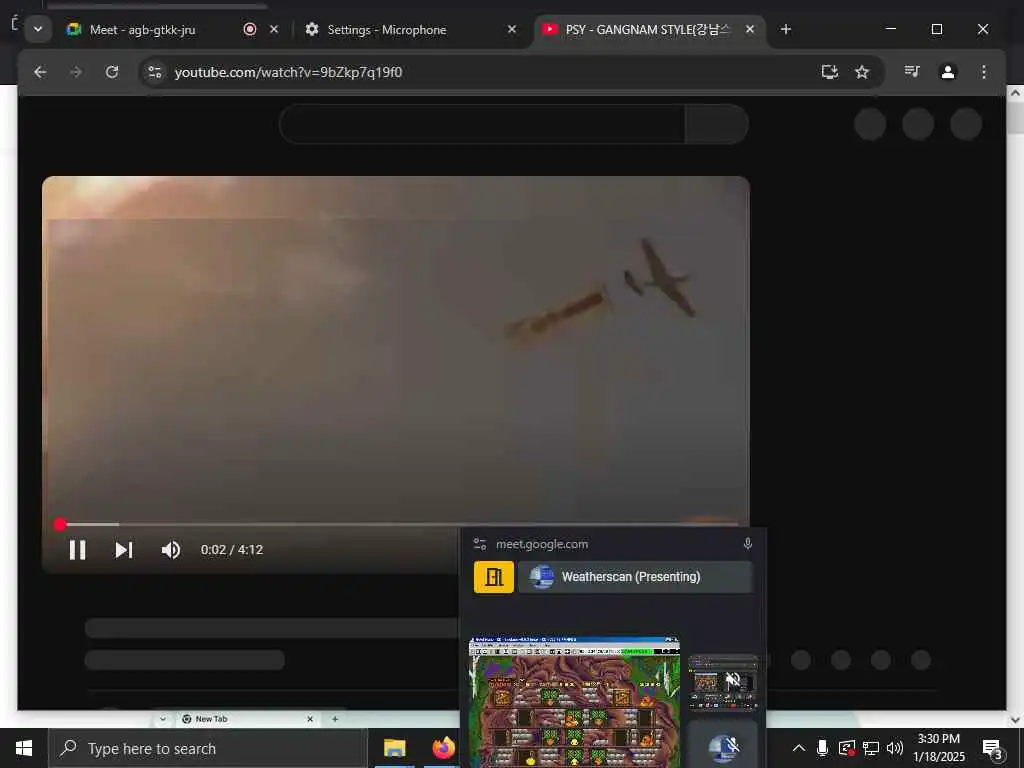Click the recording indicator on Meet tab

[x=249, y=29]
